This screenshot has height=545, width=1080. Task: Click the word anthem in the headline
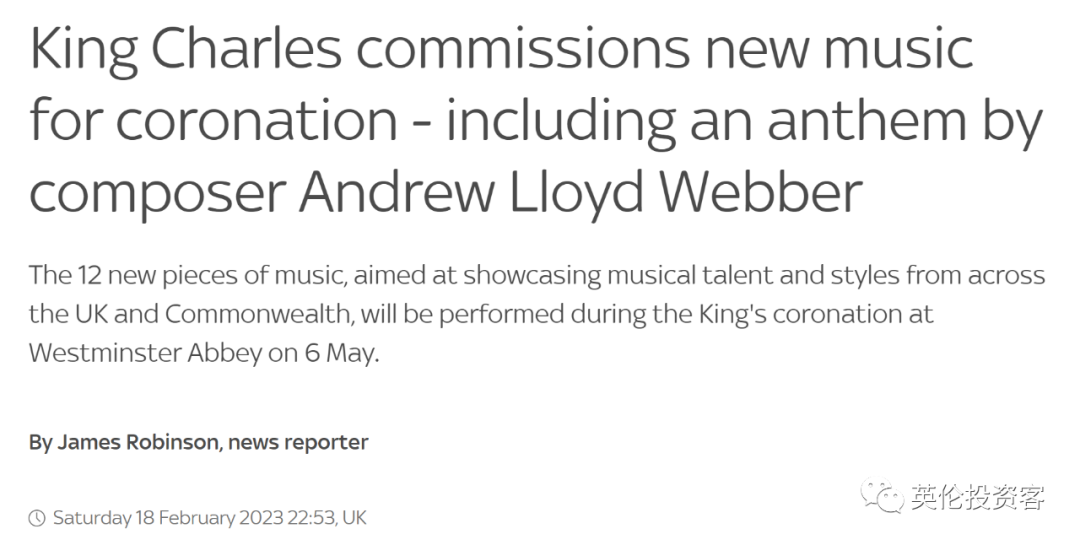tap(866, 119)
